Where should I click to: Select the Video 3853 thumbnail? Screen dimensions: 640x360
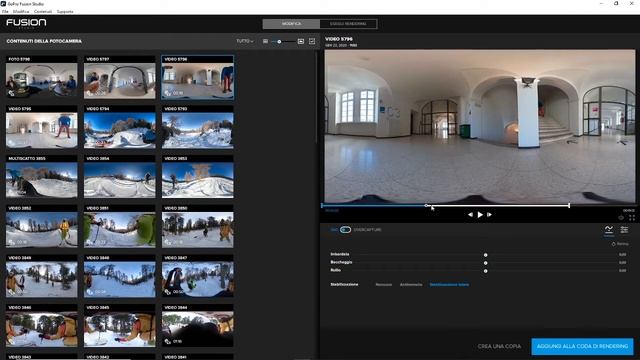(198, 177)
